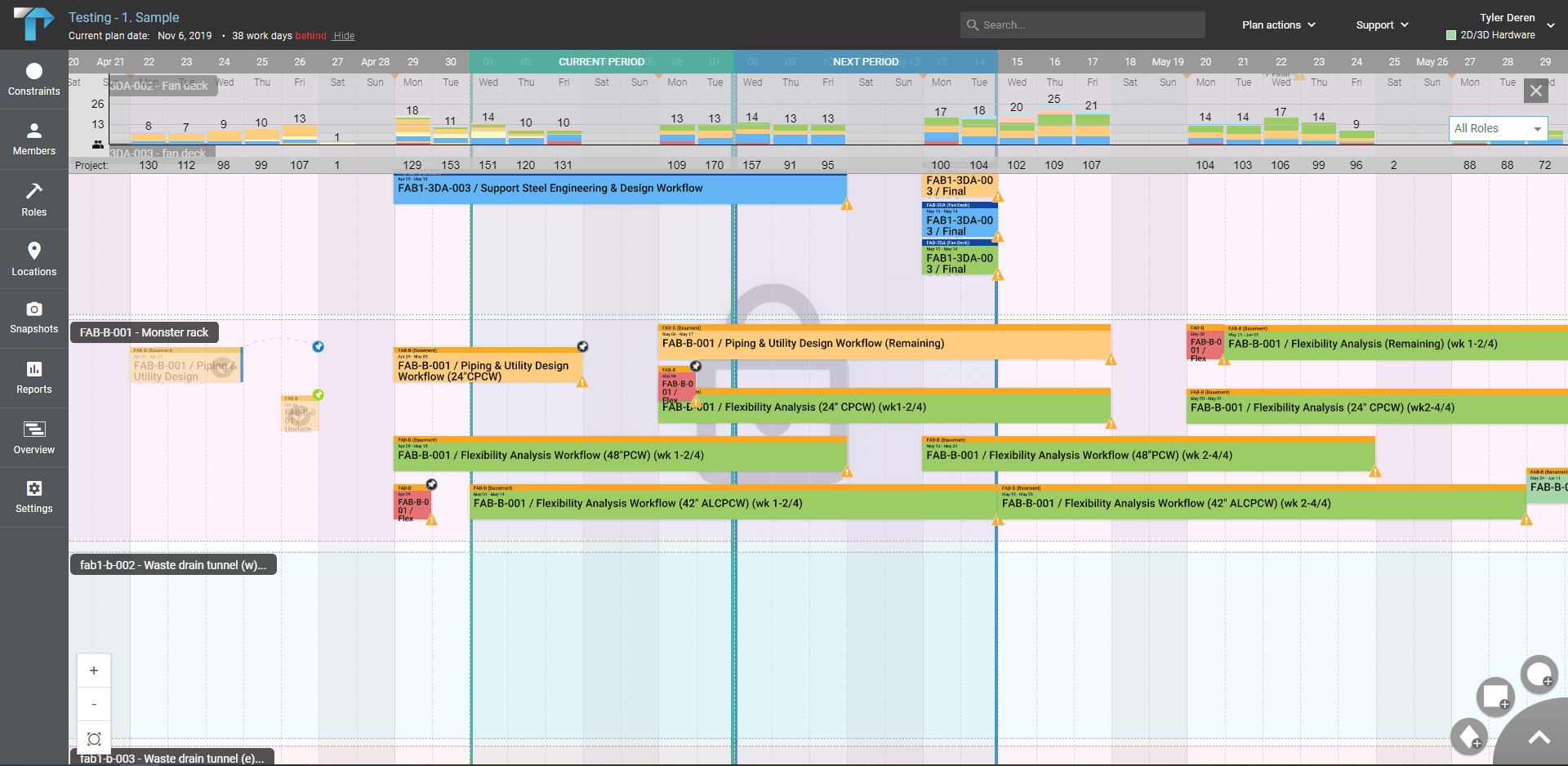Toggle the lock on the Piping & Utility Design ticket

pyautogui.click(x=583, y=346)
